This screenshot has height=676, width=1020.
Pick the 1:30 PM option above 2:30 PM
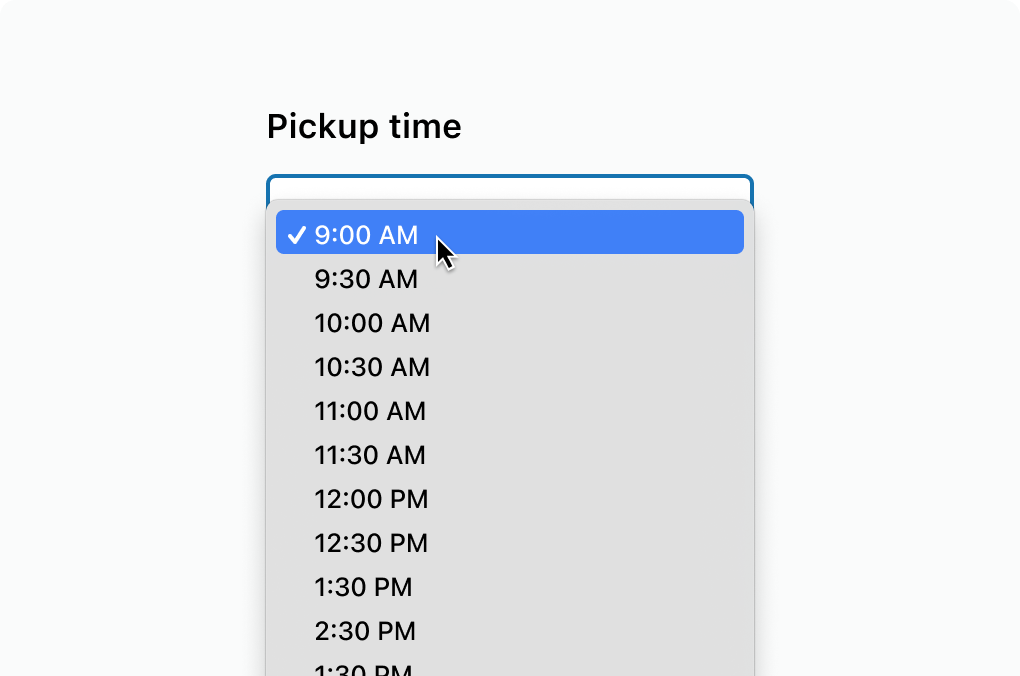[509, 587]
